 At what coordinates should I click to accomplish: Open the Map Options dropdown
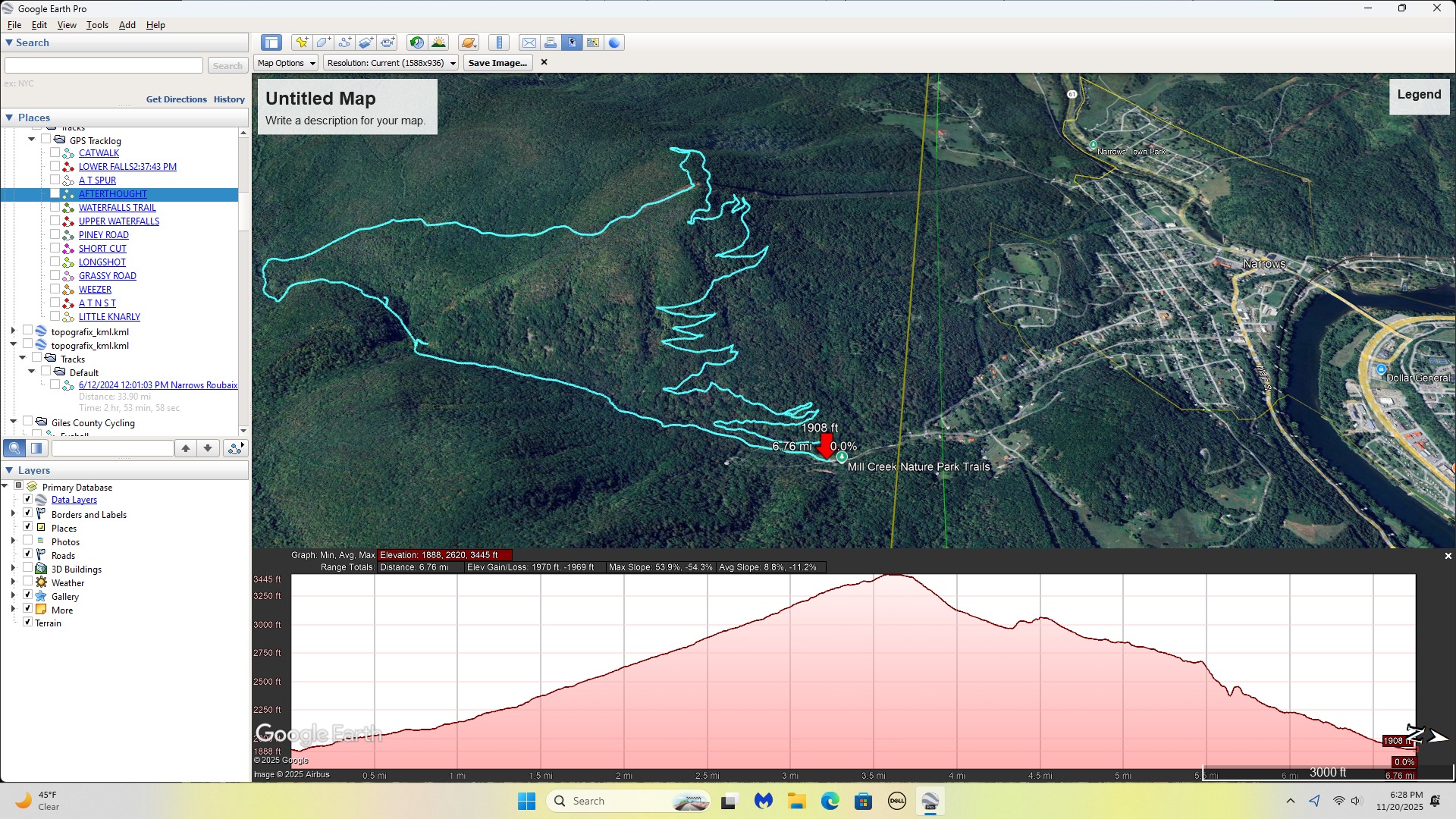[286, 63]
